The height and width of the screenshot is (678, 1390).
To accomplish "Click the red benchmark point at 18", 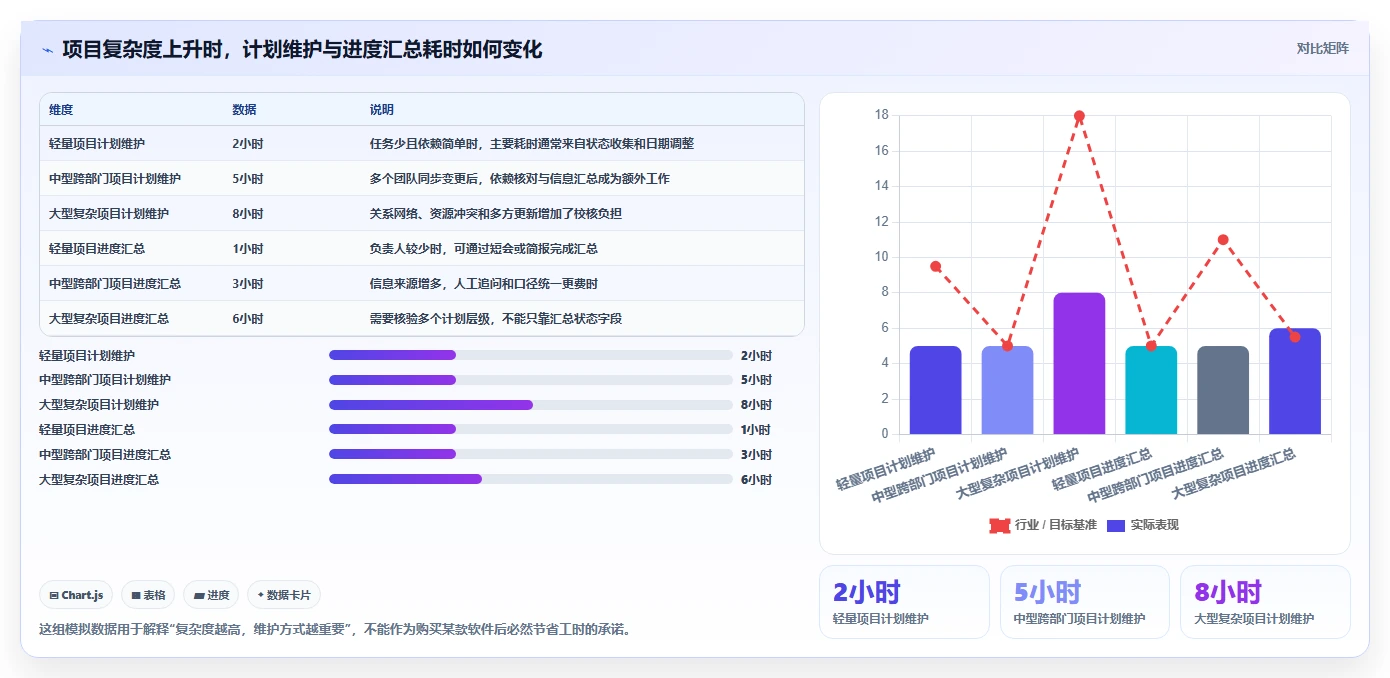I will (x=1079, y=116).
